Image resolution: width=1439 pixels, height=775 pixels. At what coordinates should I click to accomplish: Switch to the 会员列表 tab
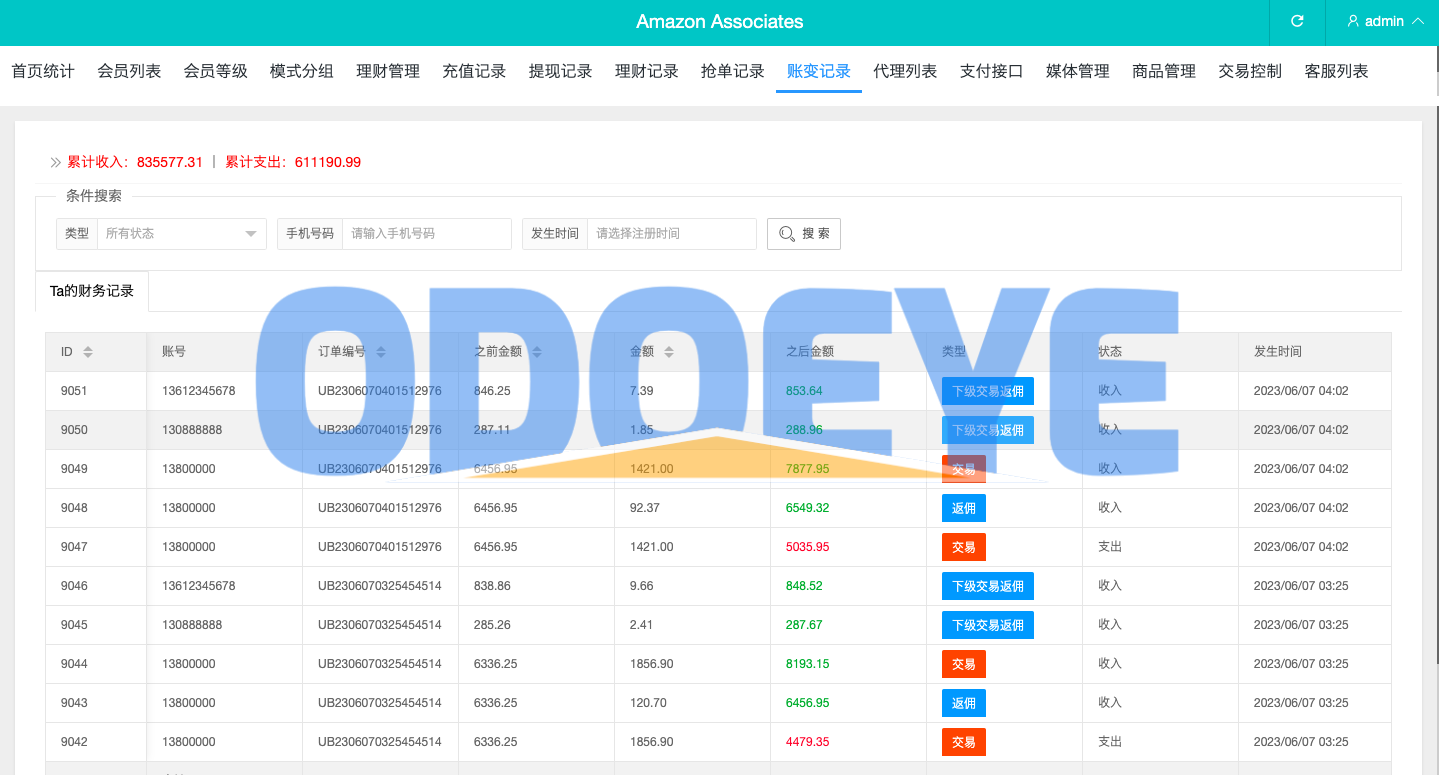[x=129, y=71]
